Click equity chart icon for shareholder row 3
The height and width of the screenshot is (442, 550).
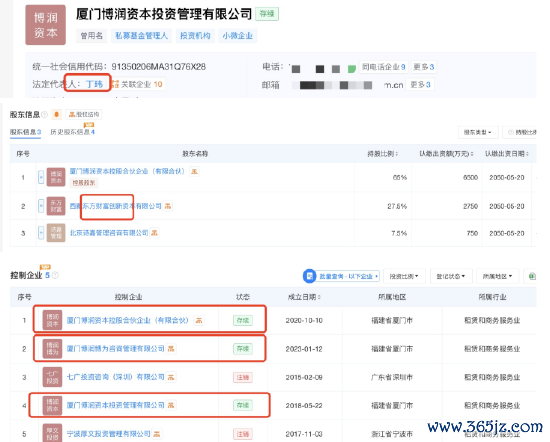(x=154, y=233)
